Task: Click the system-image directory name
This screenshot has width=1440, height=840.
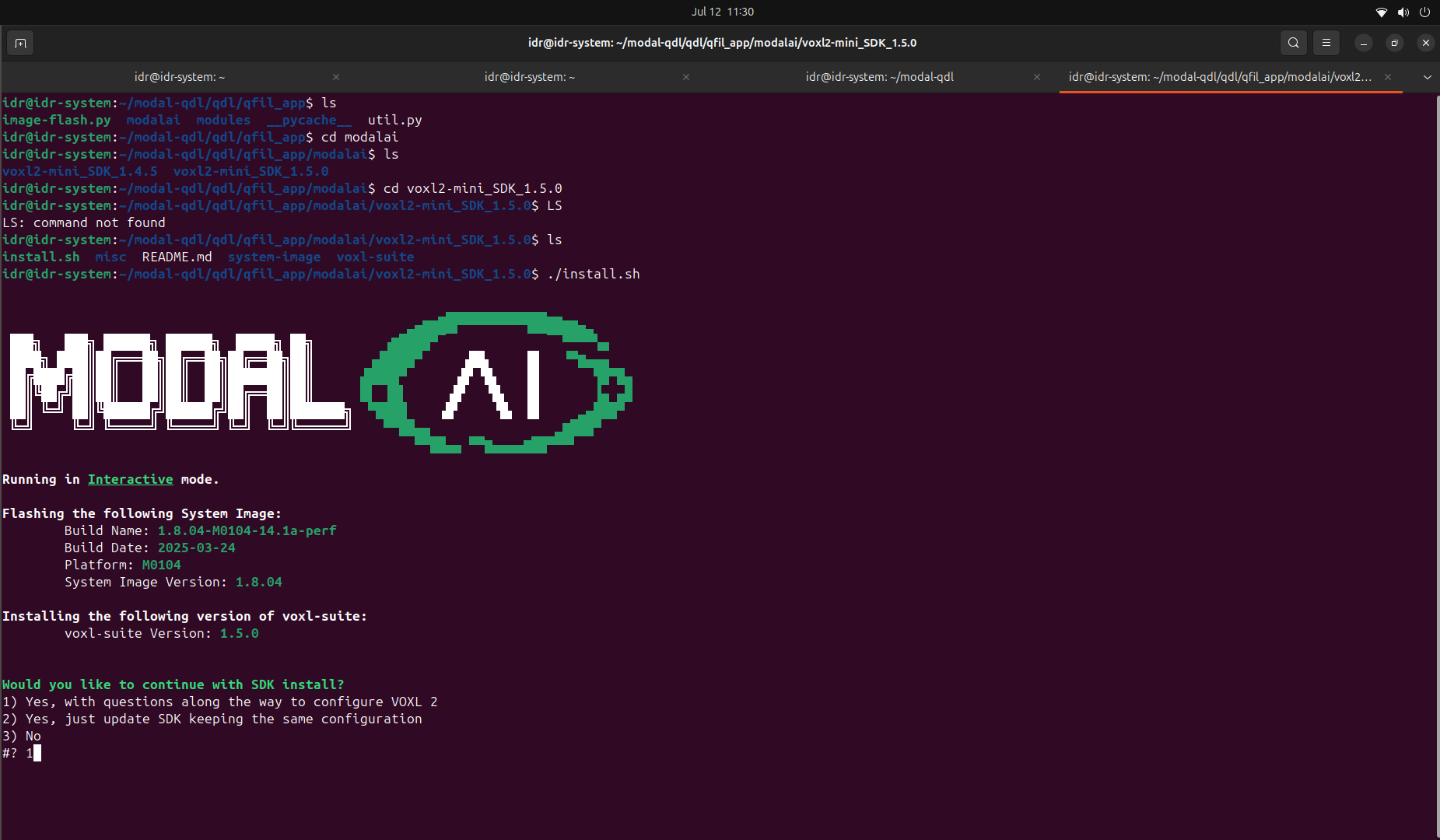Action: point(275,257)
